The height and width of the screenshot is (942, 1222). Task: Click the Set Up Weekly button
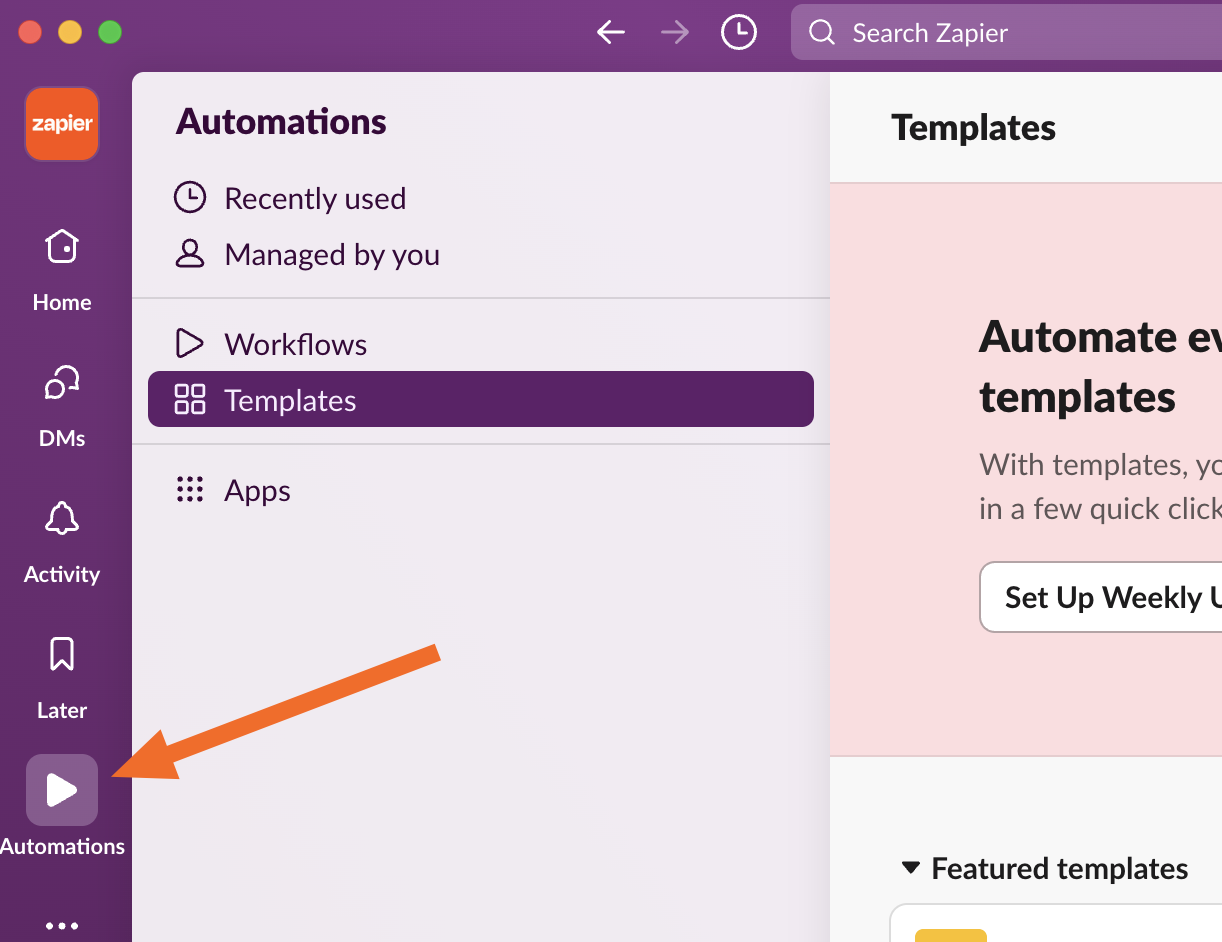pos(1101,597)
